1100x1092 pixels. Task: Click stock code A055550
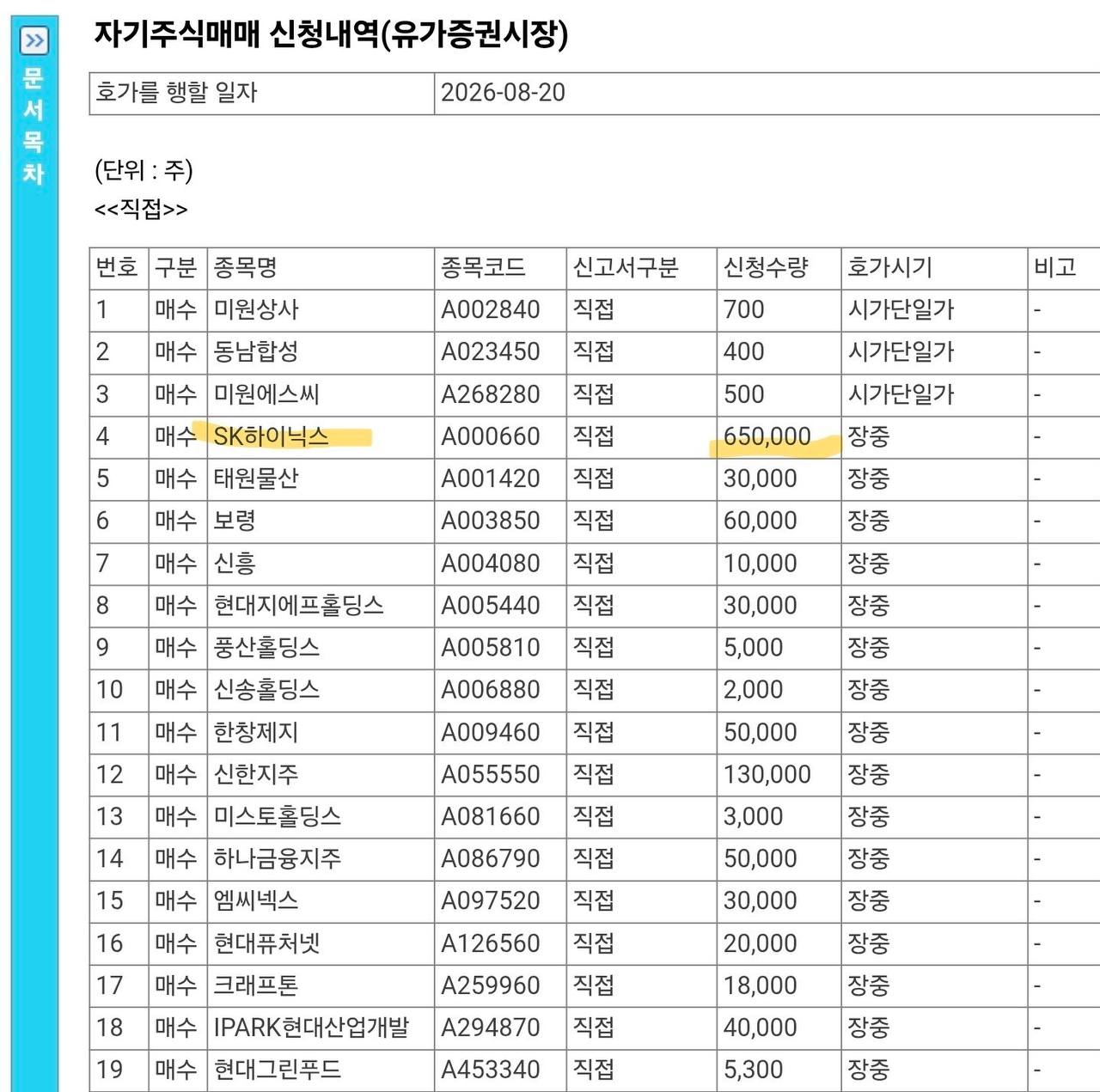491,775
